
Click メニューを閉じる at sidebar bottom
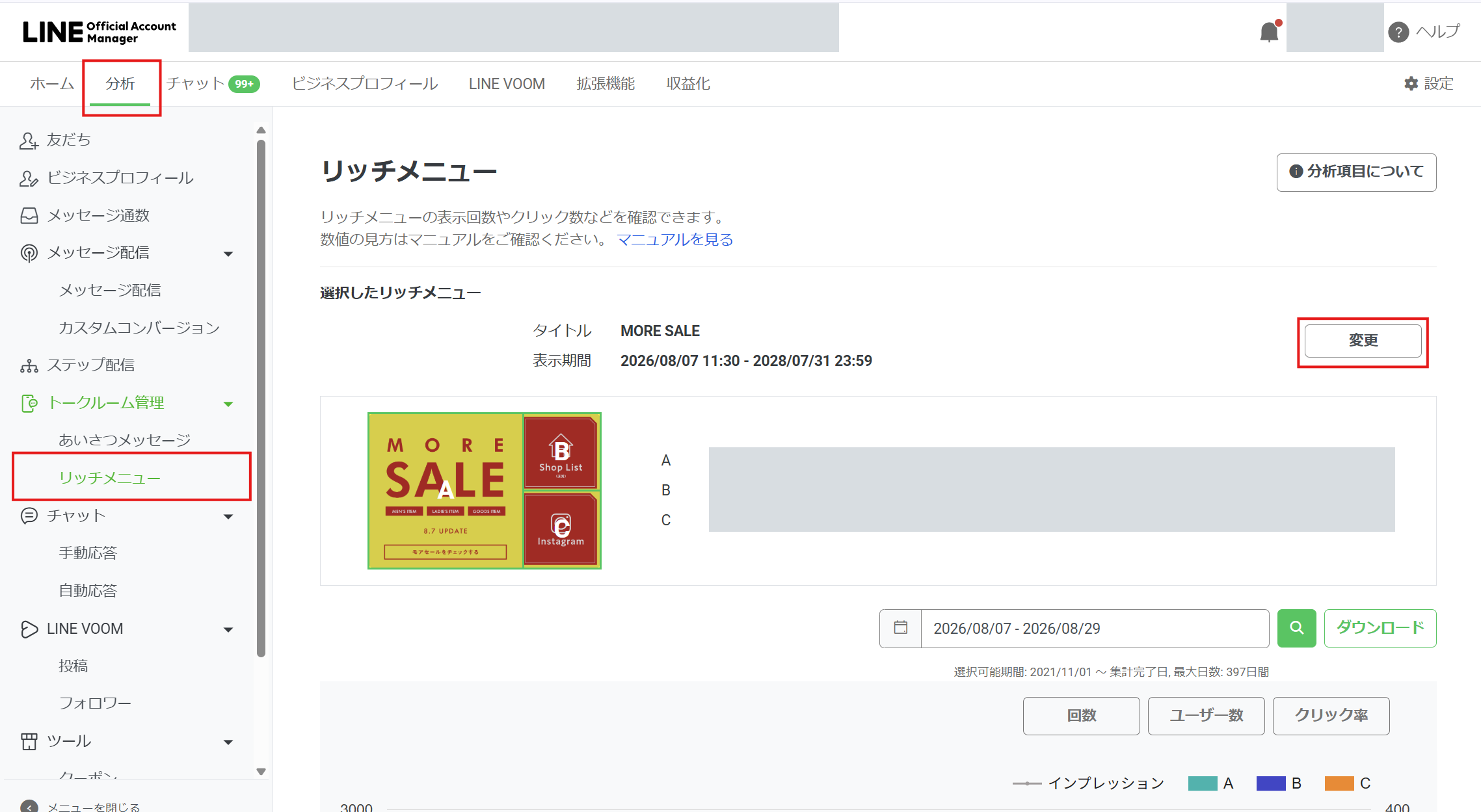tap(94, 807)
